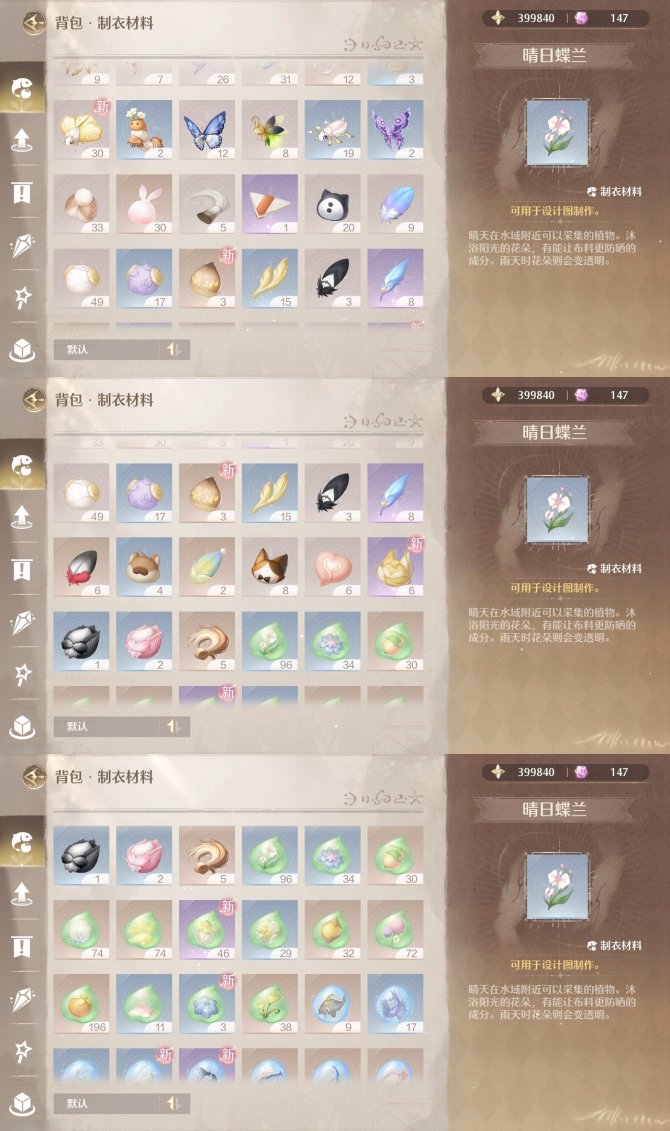Select the orange fruit bubble with count 196

pyautogui.click(x=81, y=1004)
